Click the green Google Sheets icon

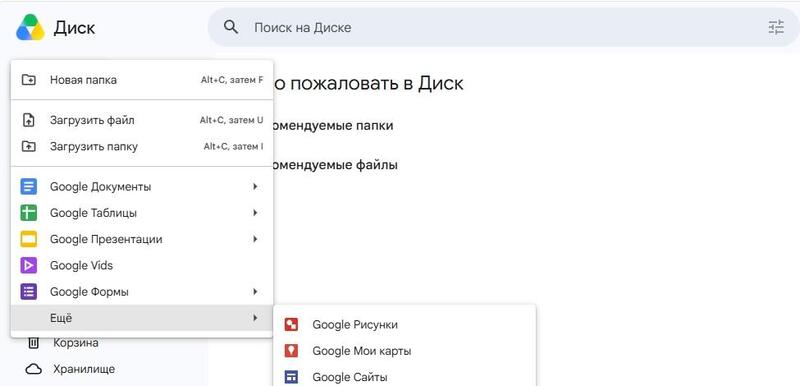coord(29,213)
